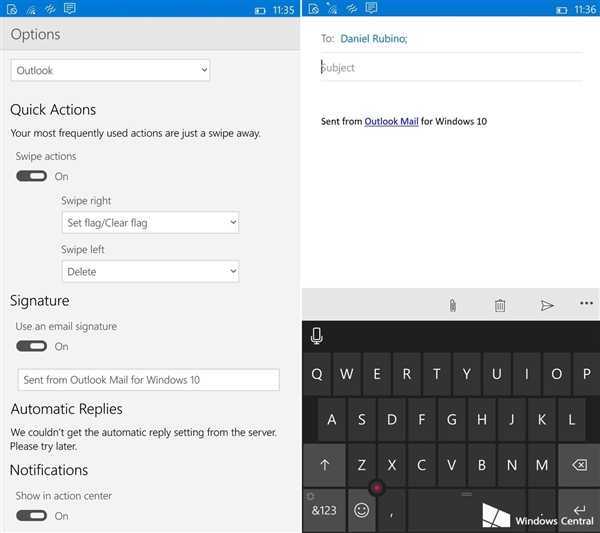Tap the N key
The height and width of the screenshot is (533, 600).
512,465
